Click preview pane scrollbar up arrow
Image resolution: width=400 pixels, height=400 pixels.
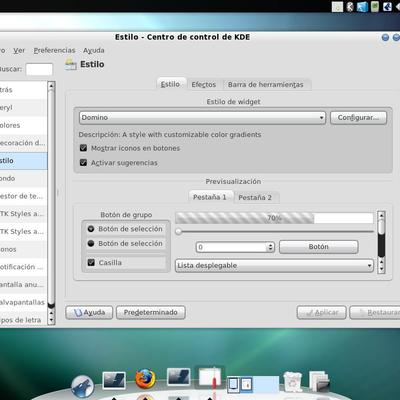(382, 215)
